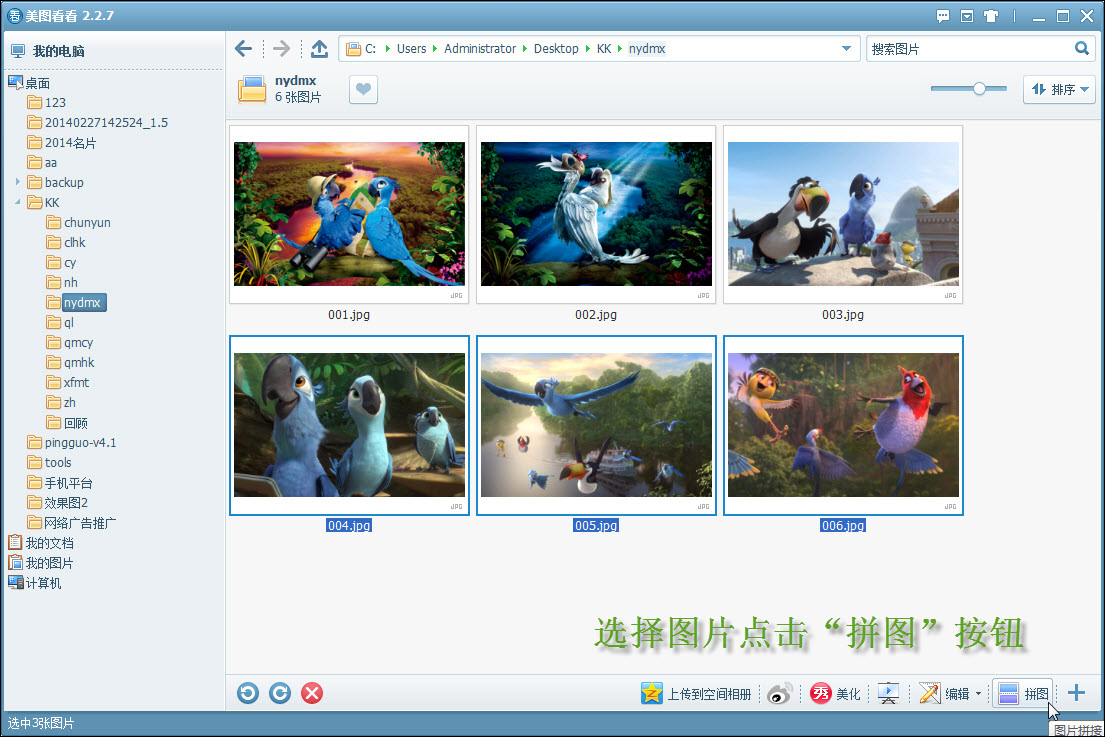Expand the backup folder tree node
The image size is (1105, 737).
[x=18, y=182]
